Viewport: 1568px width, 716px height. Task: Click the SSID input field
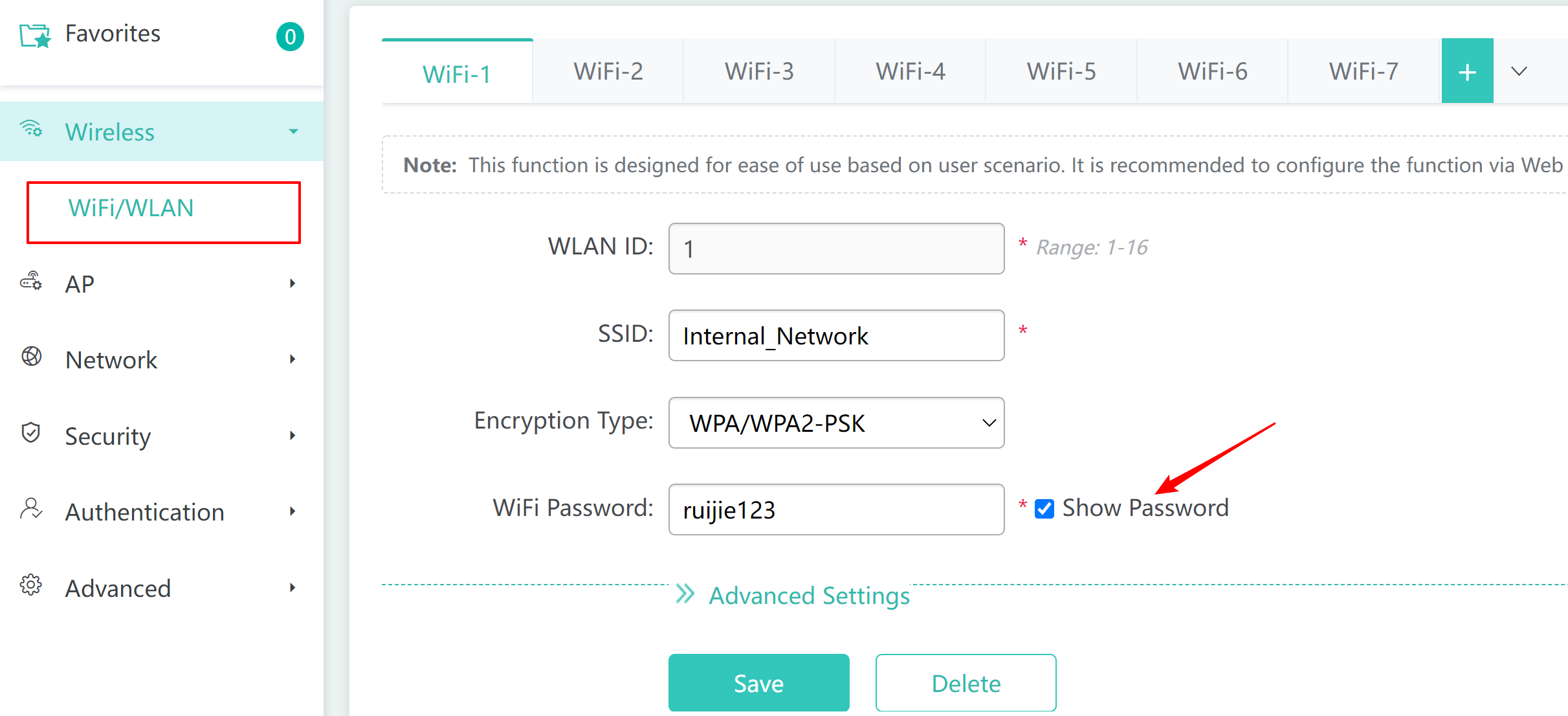coord(836,335)
